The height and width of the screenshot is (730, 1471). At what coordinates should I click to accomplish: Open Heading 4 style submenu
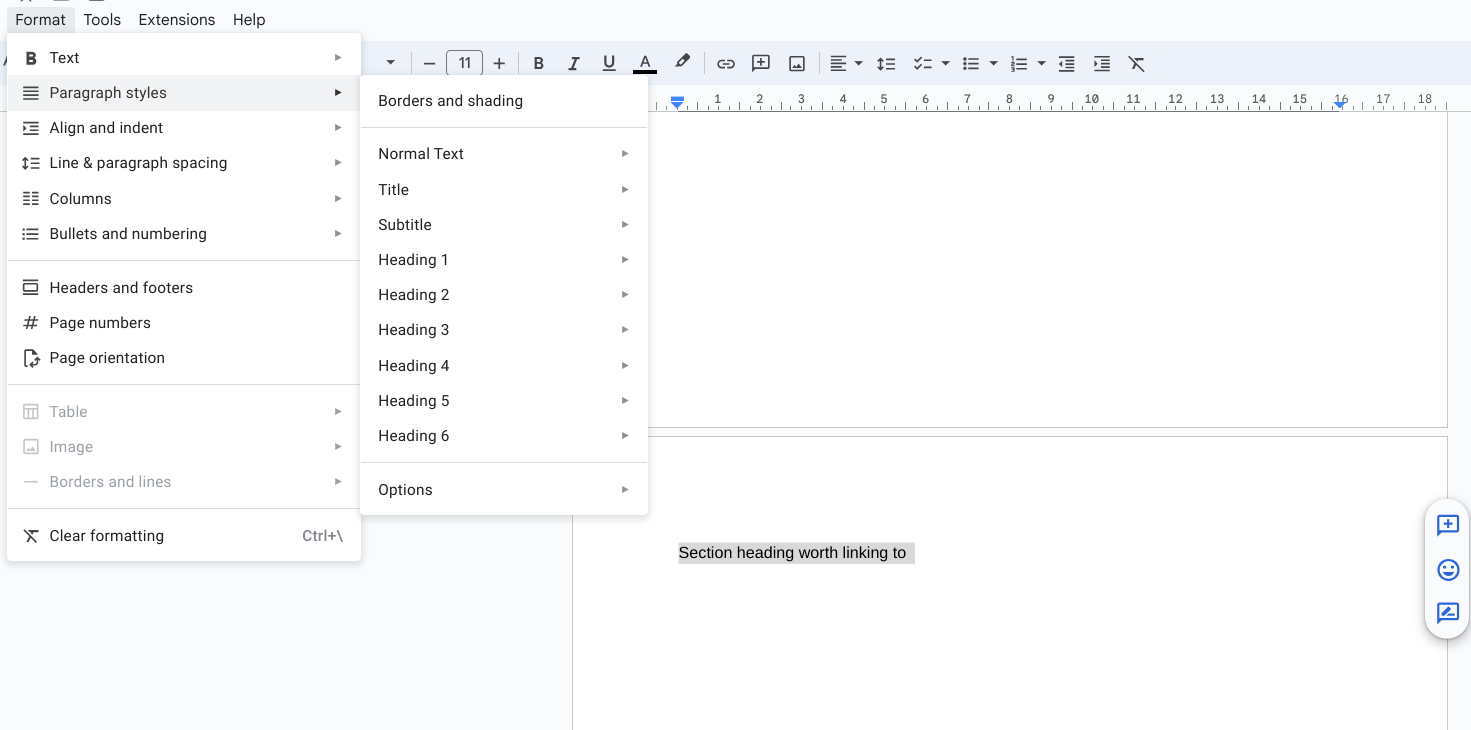point(504,366)
